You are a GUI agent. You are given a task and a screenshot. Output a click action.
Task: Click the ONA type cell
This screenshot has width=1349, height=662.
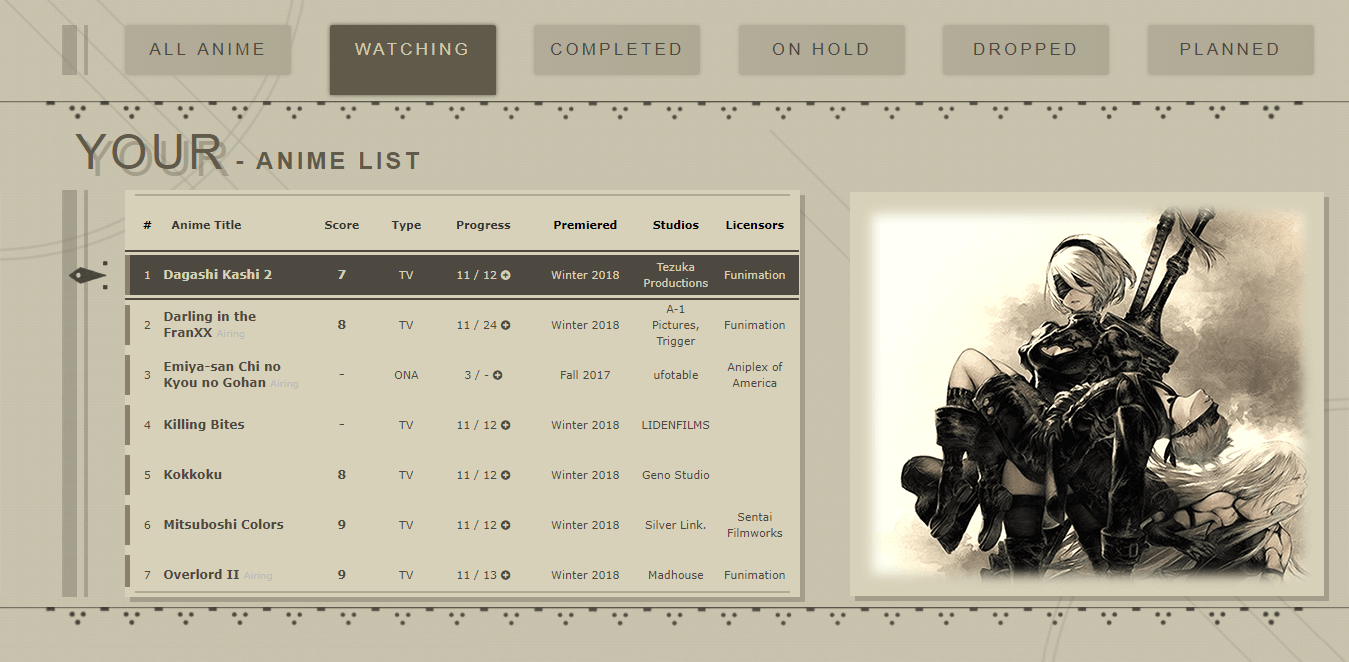point(406,375)
